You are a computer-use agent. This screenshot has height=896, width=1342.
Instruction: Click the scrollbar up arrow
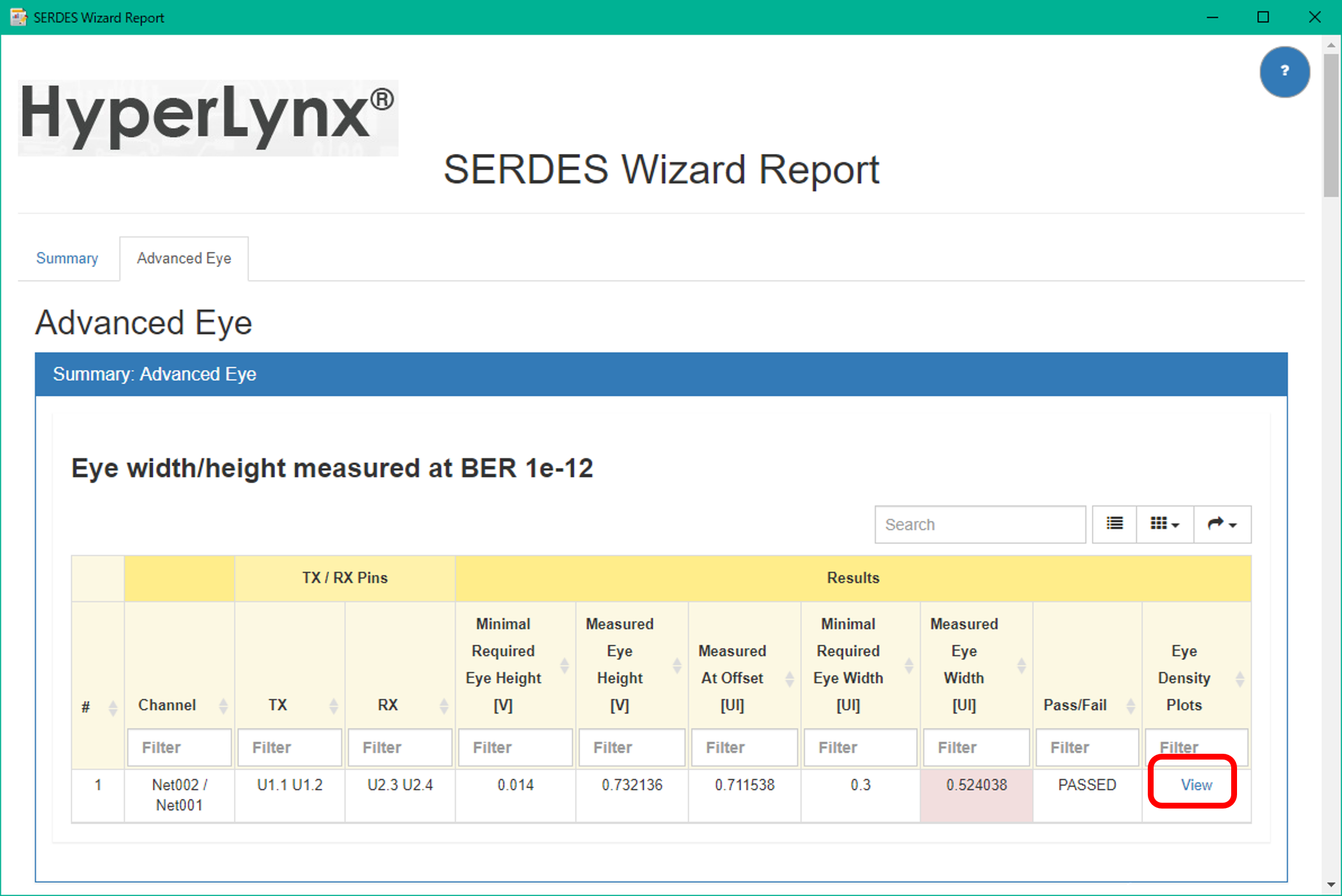coord(1331,45)
